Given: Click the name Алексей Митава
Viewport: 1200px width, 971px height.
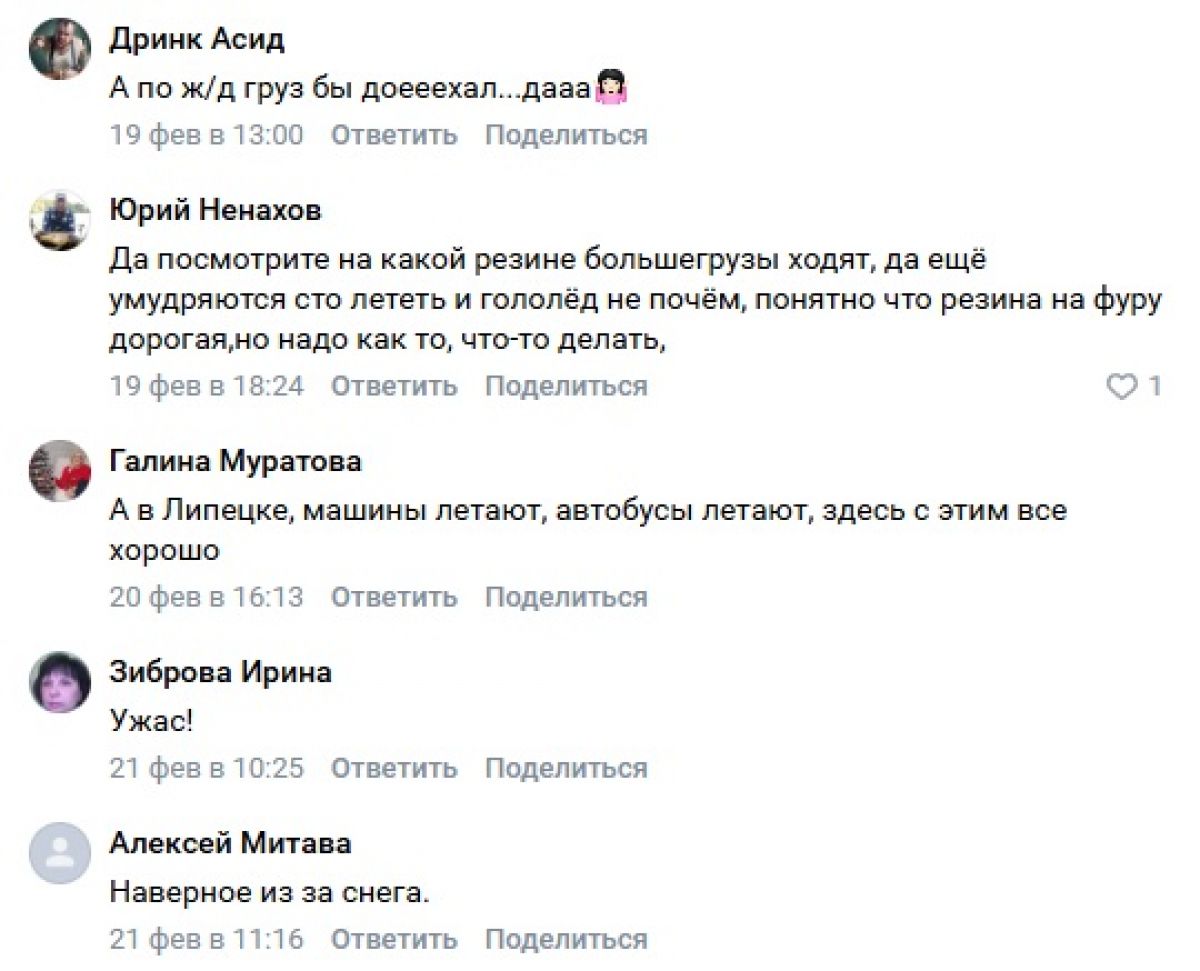Looking at the screenshot, I should click(230, 844).
